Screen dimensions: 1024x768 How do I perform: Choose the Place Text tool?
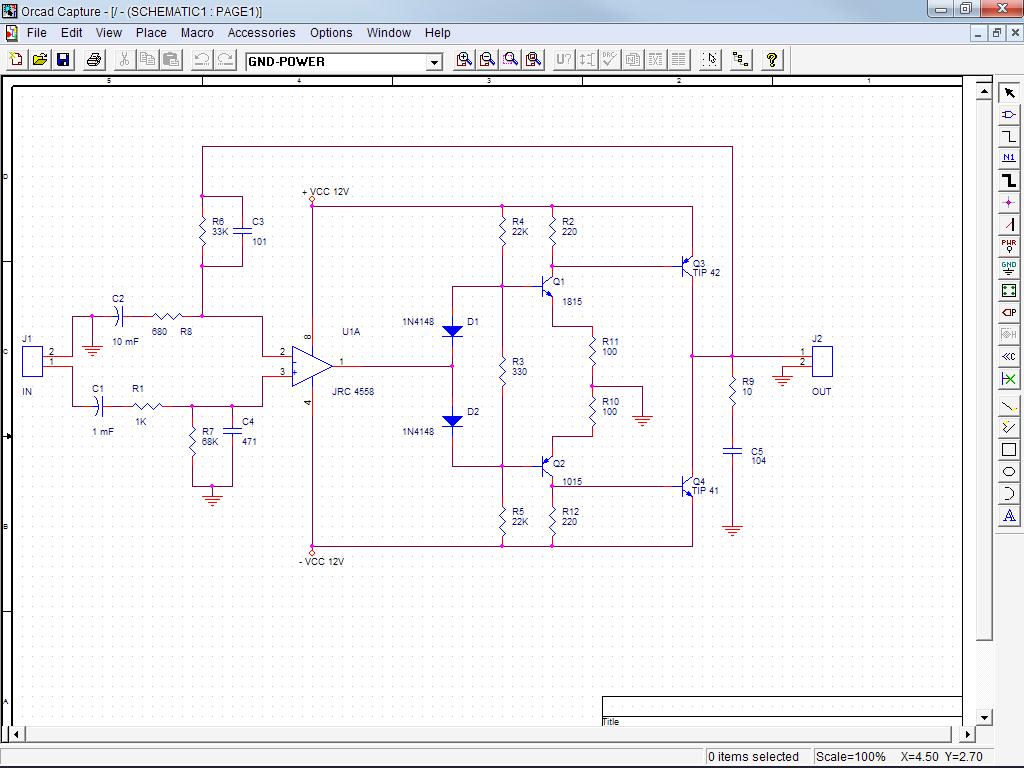click(x=1009, y=516)
